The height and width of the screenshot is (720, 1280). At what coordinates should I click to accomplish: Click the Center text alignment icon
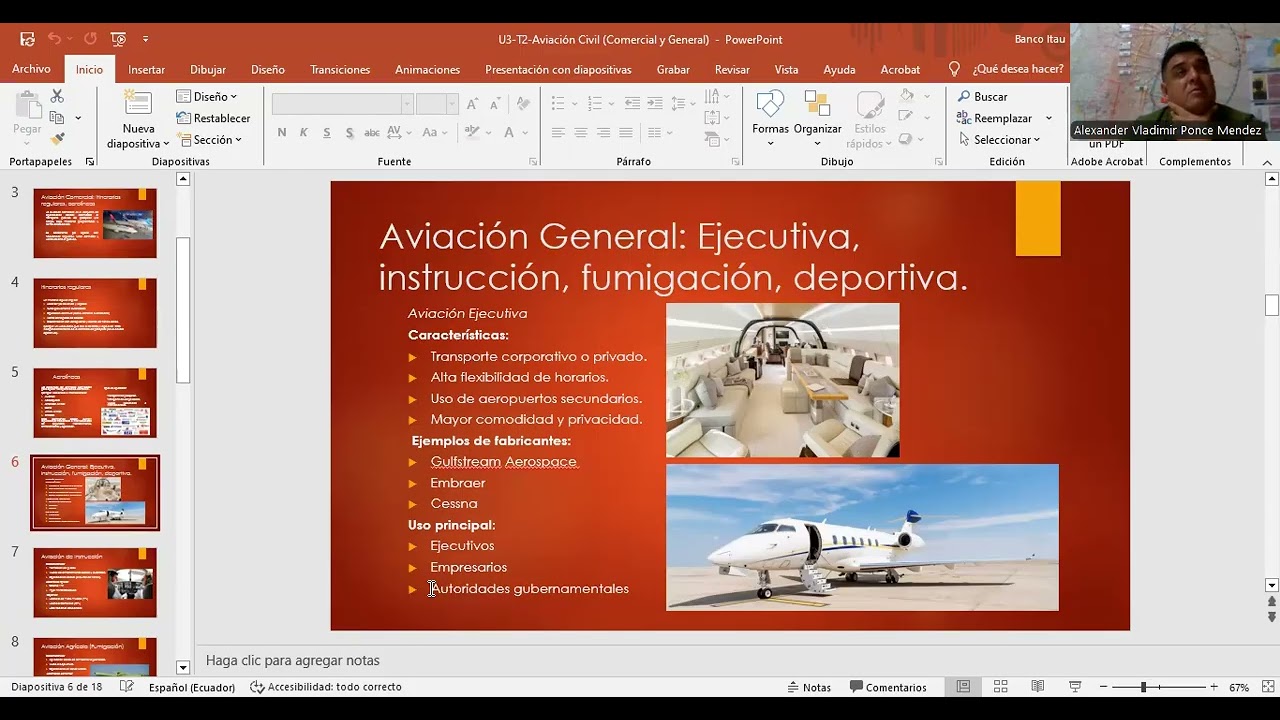click(x=580, y=132)
